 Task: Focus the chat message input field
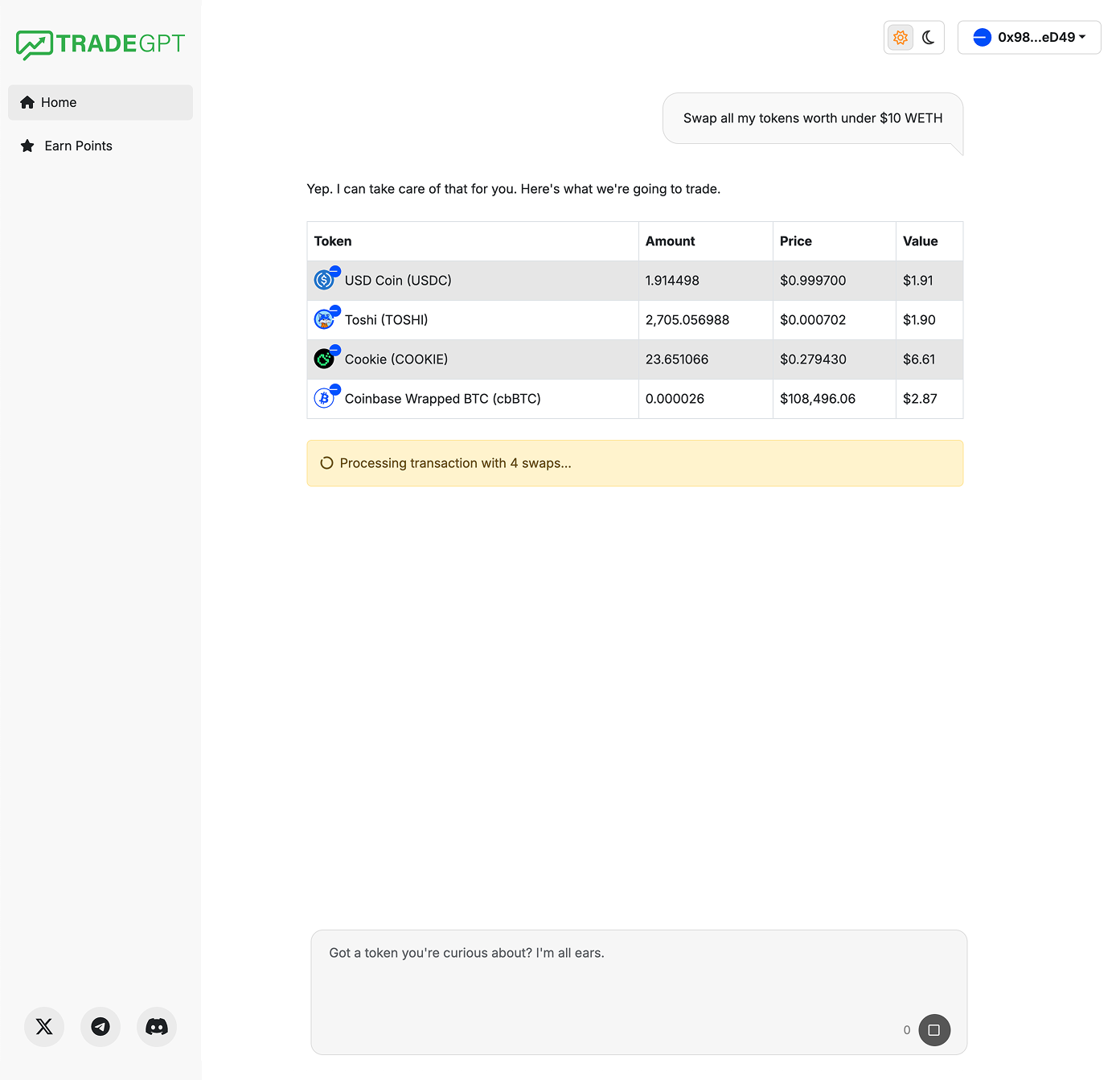(639, 992)
